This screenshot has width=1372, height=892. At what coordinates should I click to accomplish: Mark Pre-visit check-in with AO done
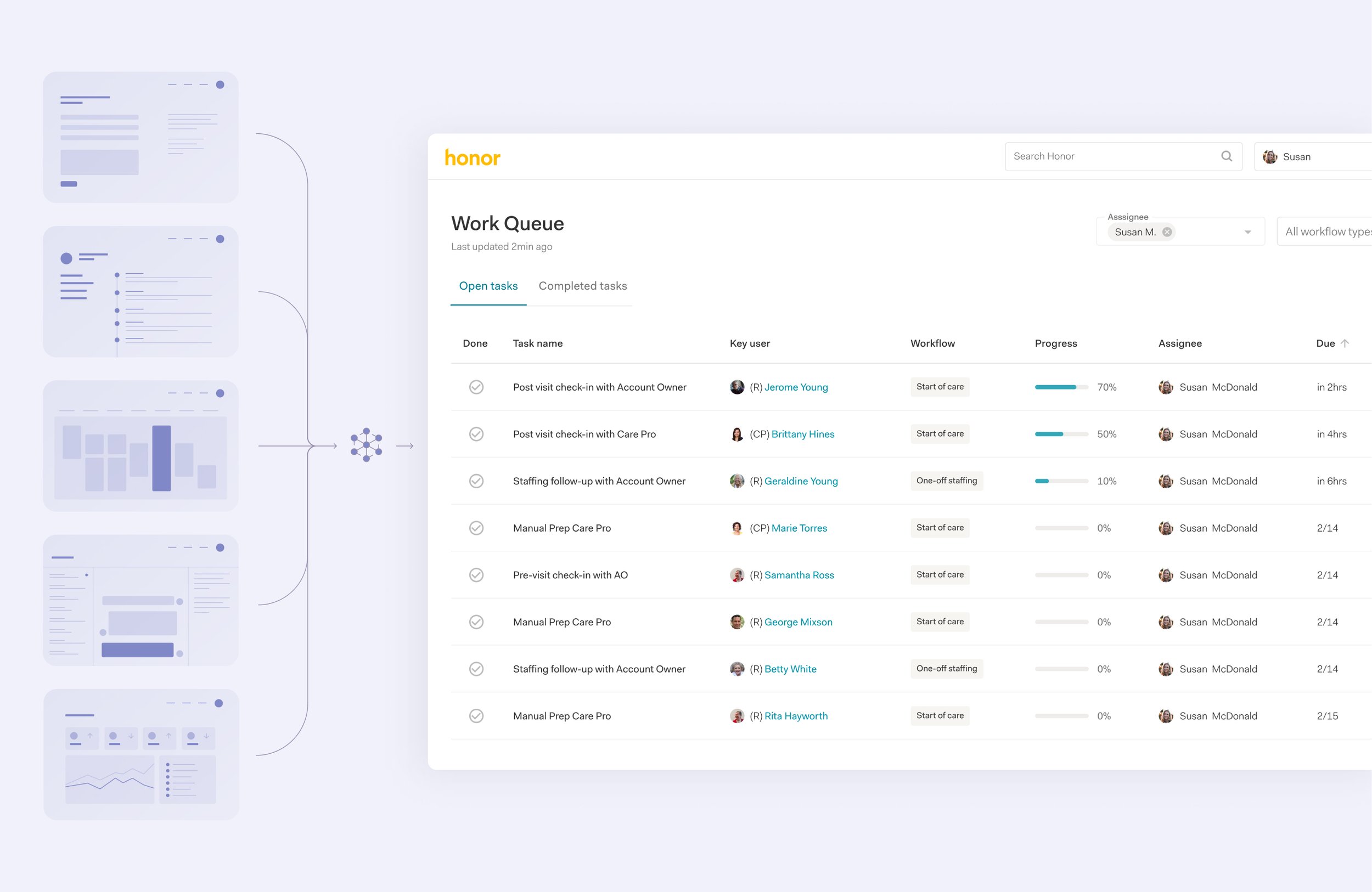click(476, 575)
